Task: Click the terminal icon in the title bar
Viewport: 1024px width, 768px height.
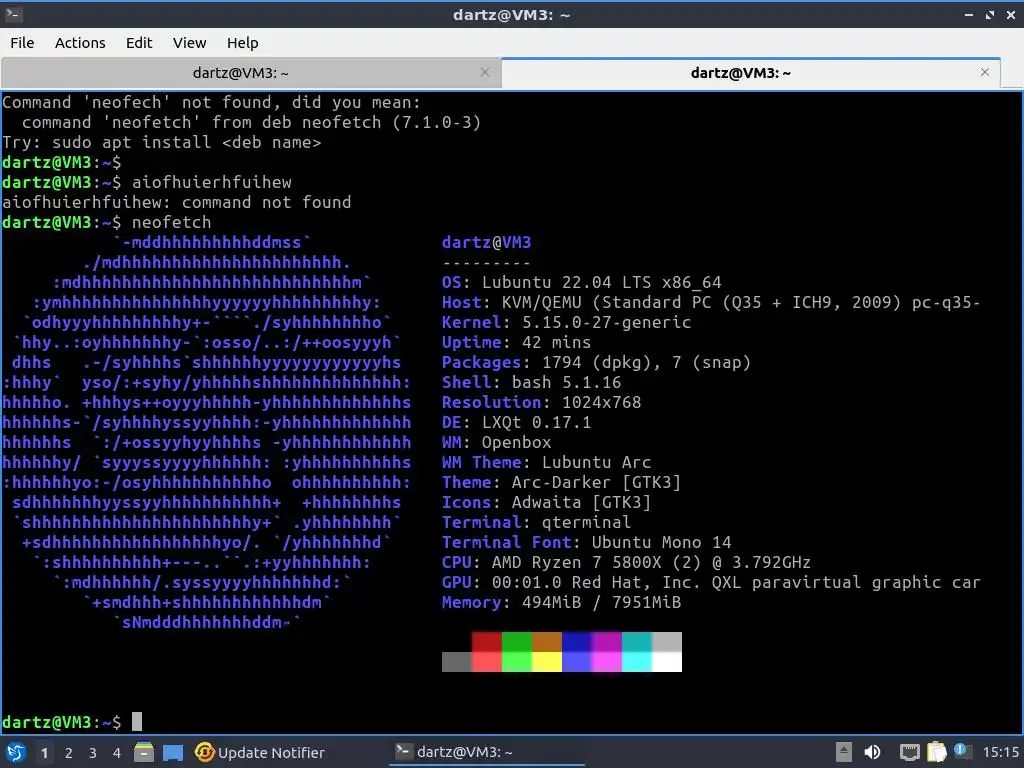Action: click(14, 14)
